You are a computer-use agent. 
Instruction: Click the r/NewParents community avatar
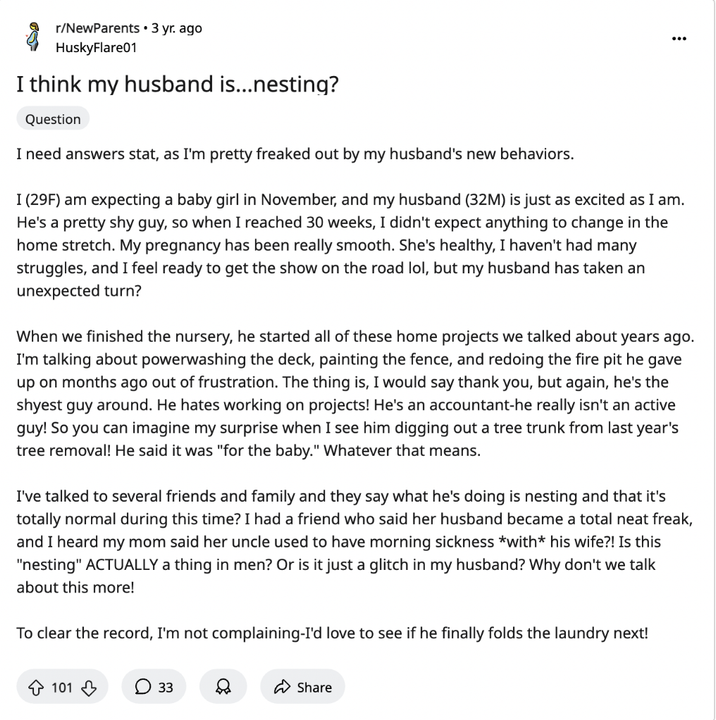coord(33,36)
